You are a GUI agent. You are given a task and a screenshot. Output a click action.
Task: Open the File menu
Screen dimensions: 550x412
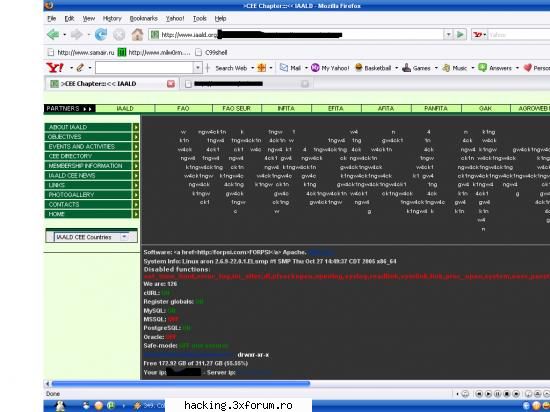tap(52, 19)
